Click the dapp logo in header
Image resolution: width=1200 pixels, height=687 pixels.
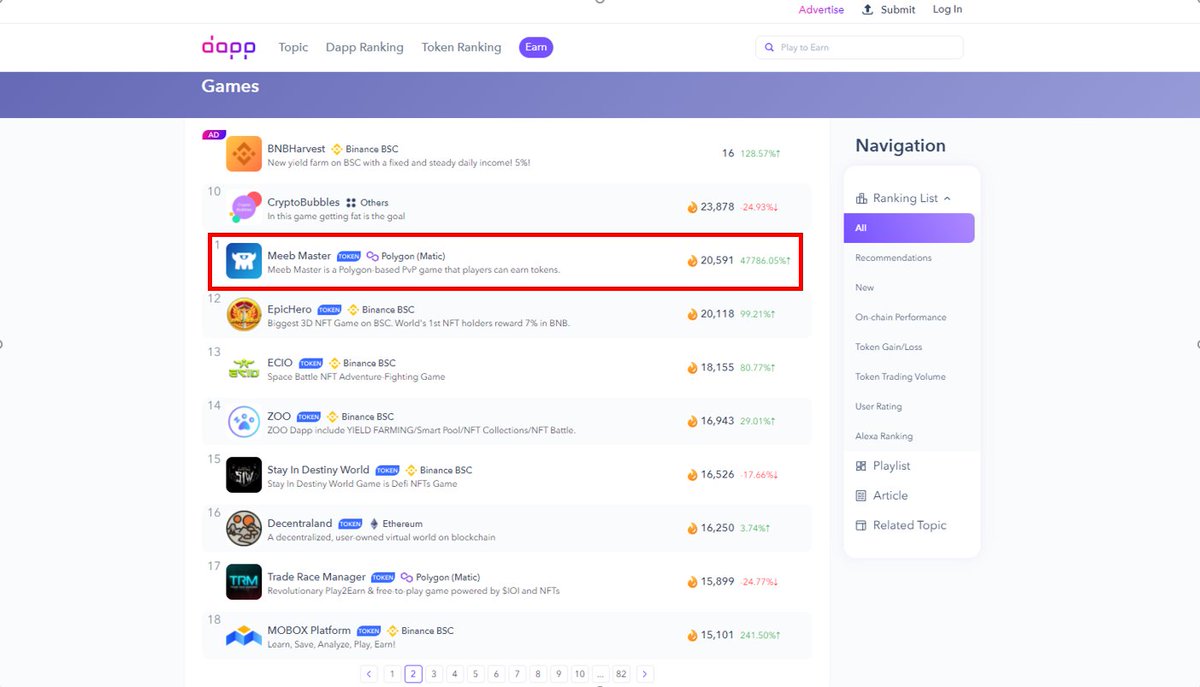(229, 47)
